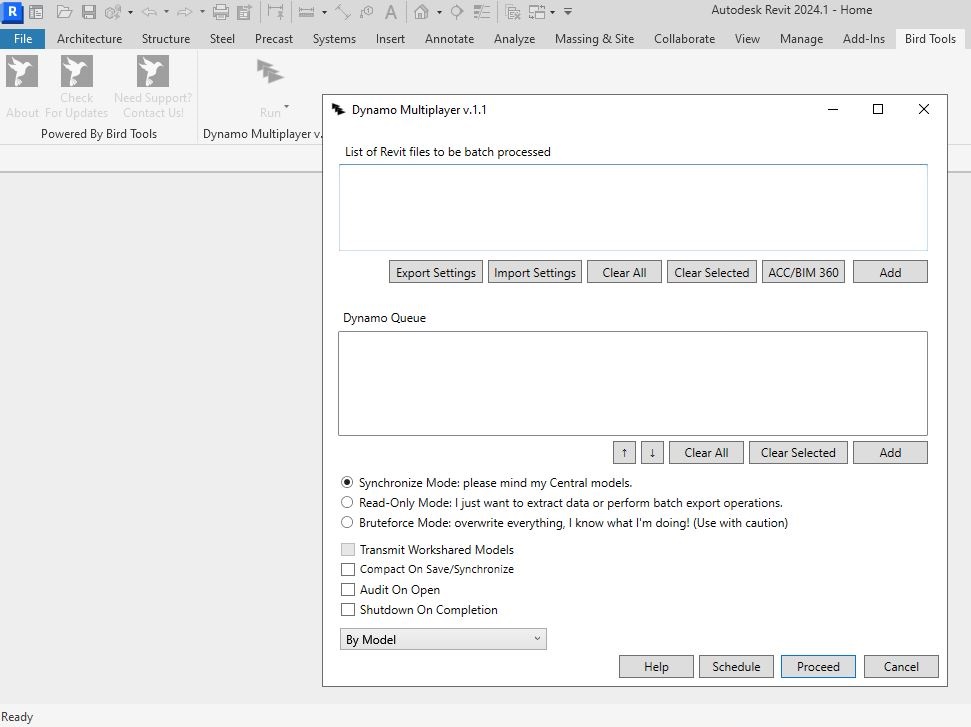Move queue item up with arrow button
This screenshot has height=727, width=971.
pyautogui.click(x=624, y=453)
